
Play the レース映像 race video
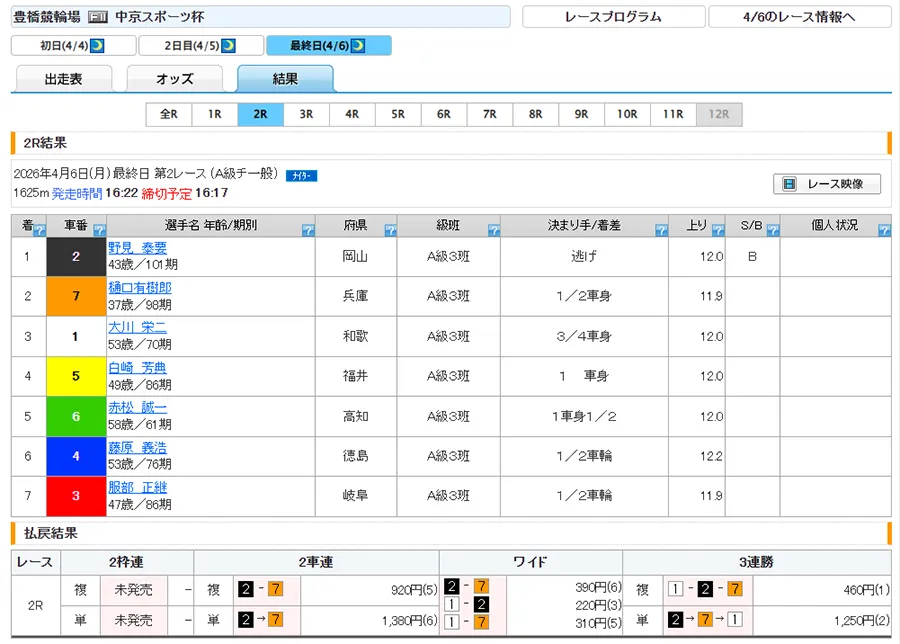[x=827, y=184]
